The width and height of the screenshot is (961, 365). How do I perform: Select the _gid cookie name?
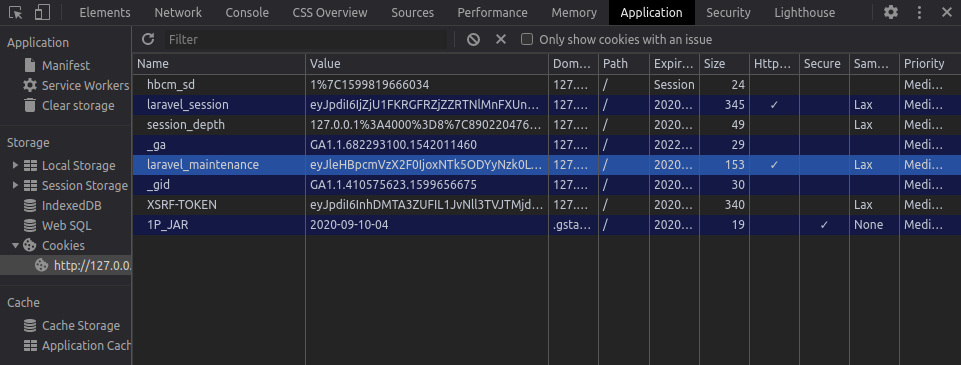point(158,185)
